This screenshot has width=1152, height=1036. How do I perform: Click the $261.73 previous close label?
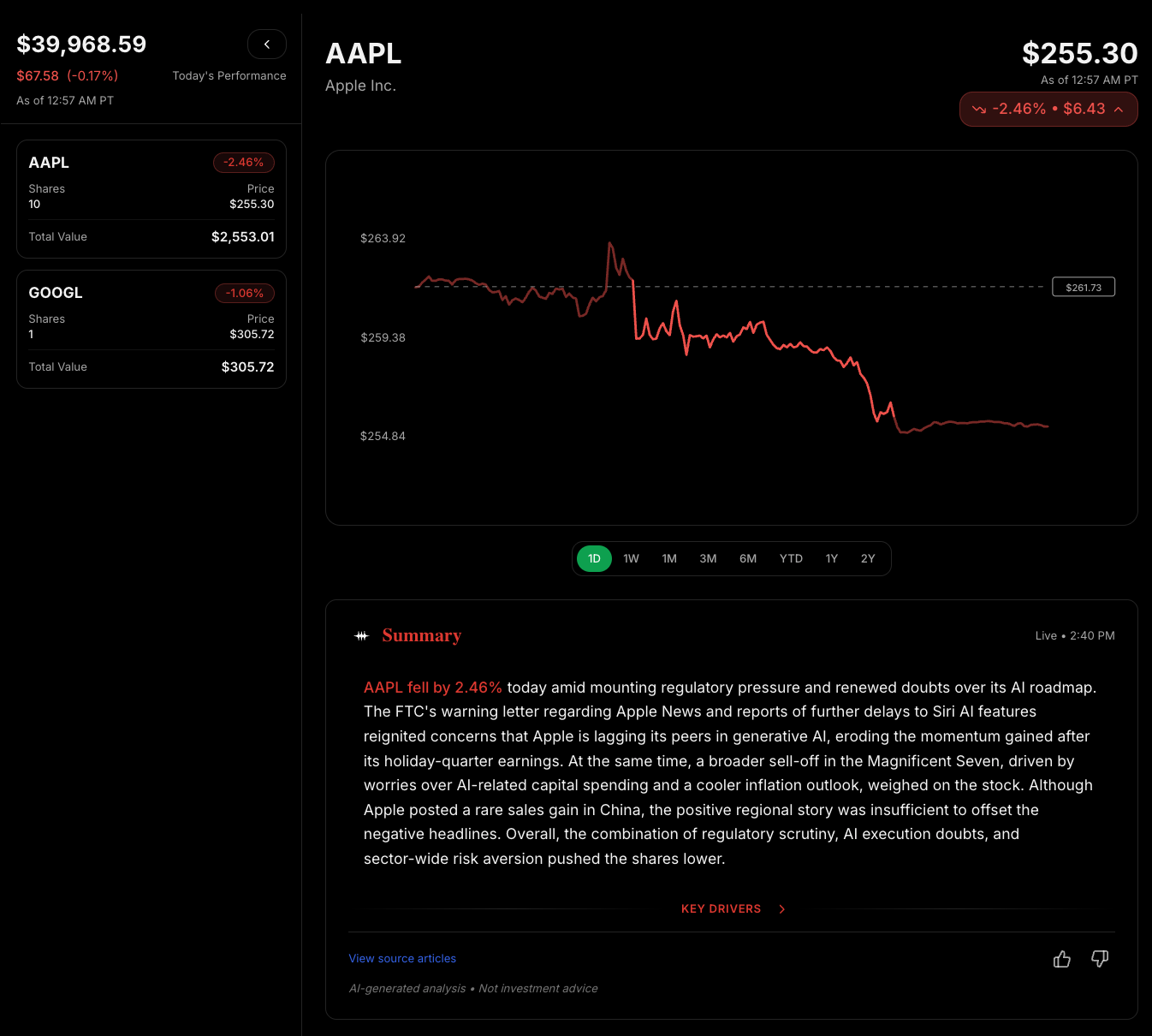(1084, 287)
